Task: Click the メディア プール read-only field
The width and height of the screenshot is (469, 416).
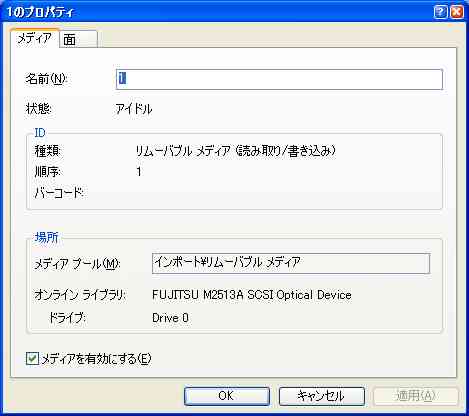Action: click(291, 263)
